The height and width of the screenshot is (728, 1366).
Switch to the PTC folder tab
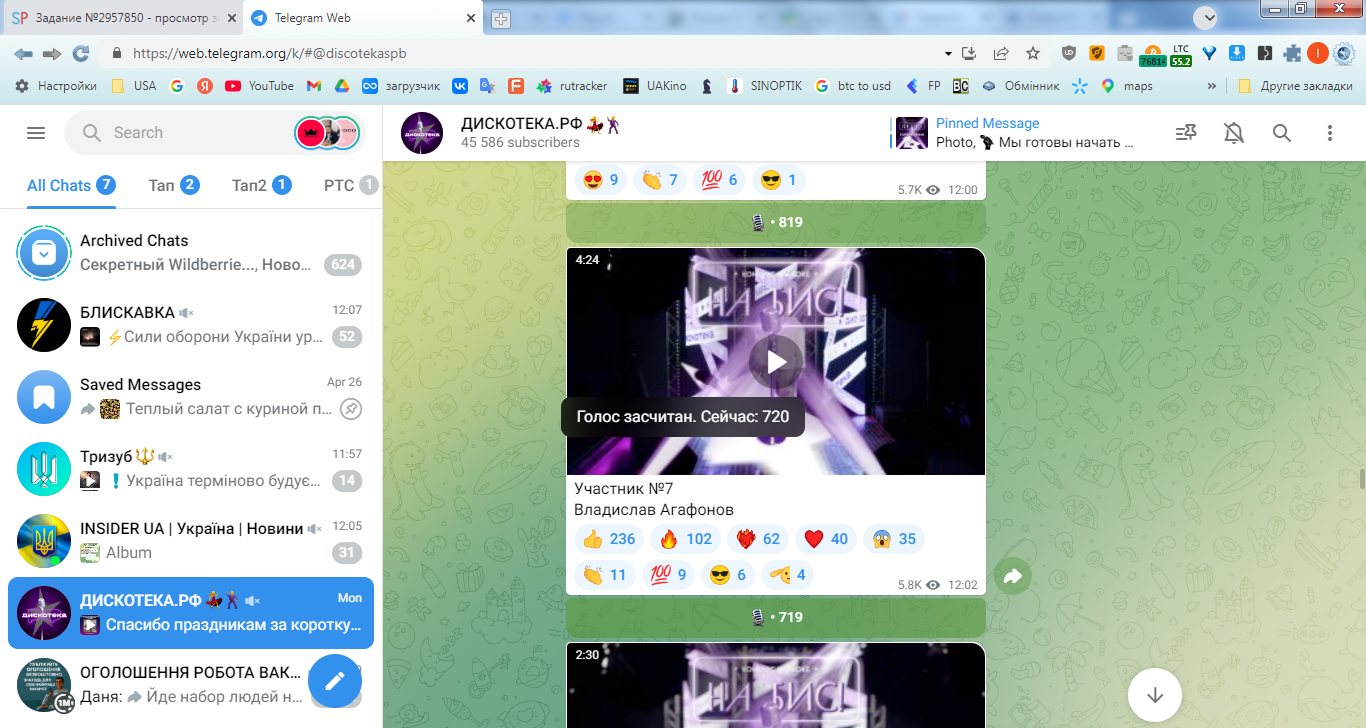(351, 185)
